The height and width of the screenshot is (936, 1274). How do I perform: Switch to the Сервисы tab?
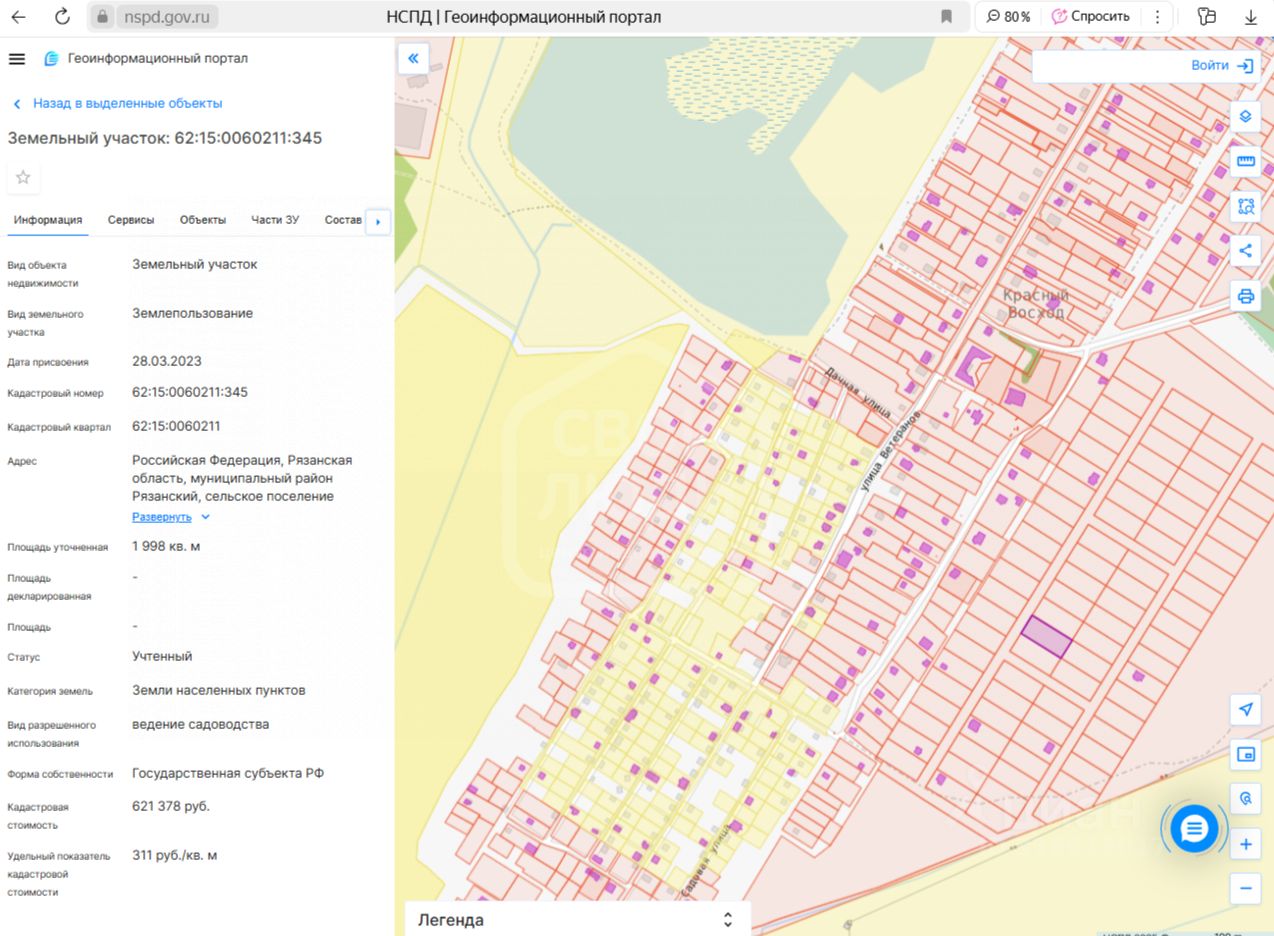[131, 220]
